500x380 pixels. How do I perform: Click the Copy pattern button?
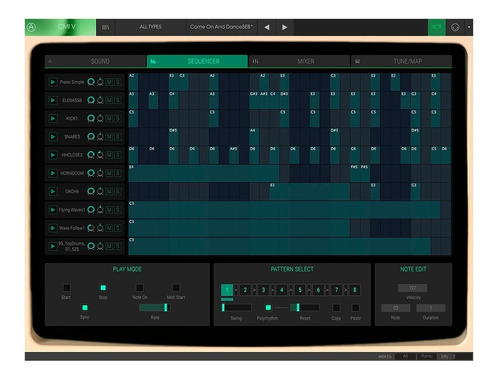coord(336,308)
